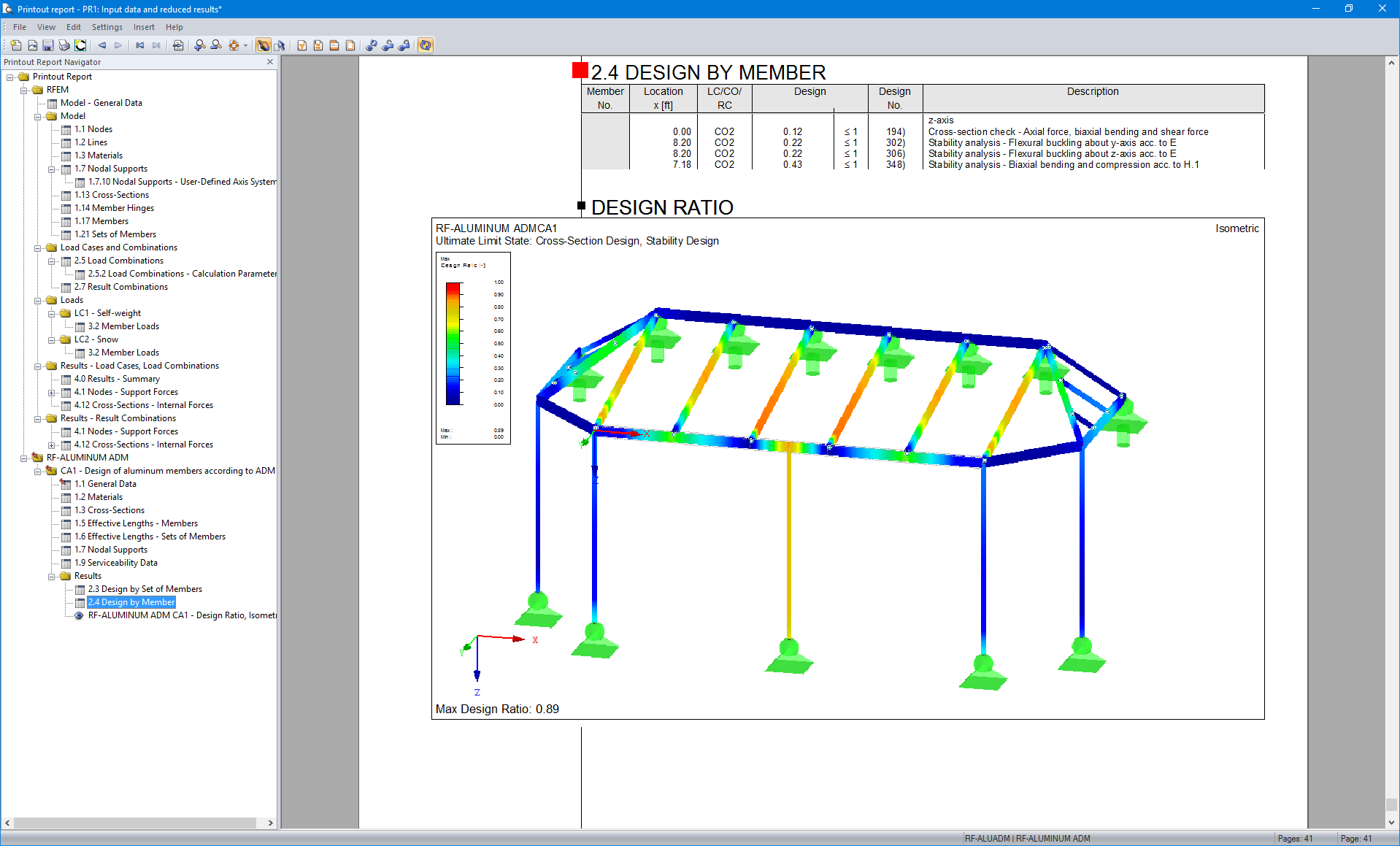Click the Max Design Ratio: 0.89 caption
The width and height of the screenshot is (1400, 846).
(x=497, y=709)
